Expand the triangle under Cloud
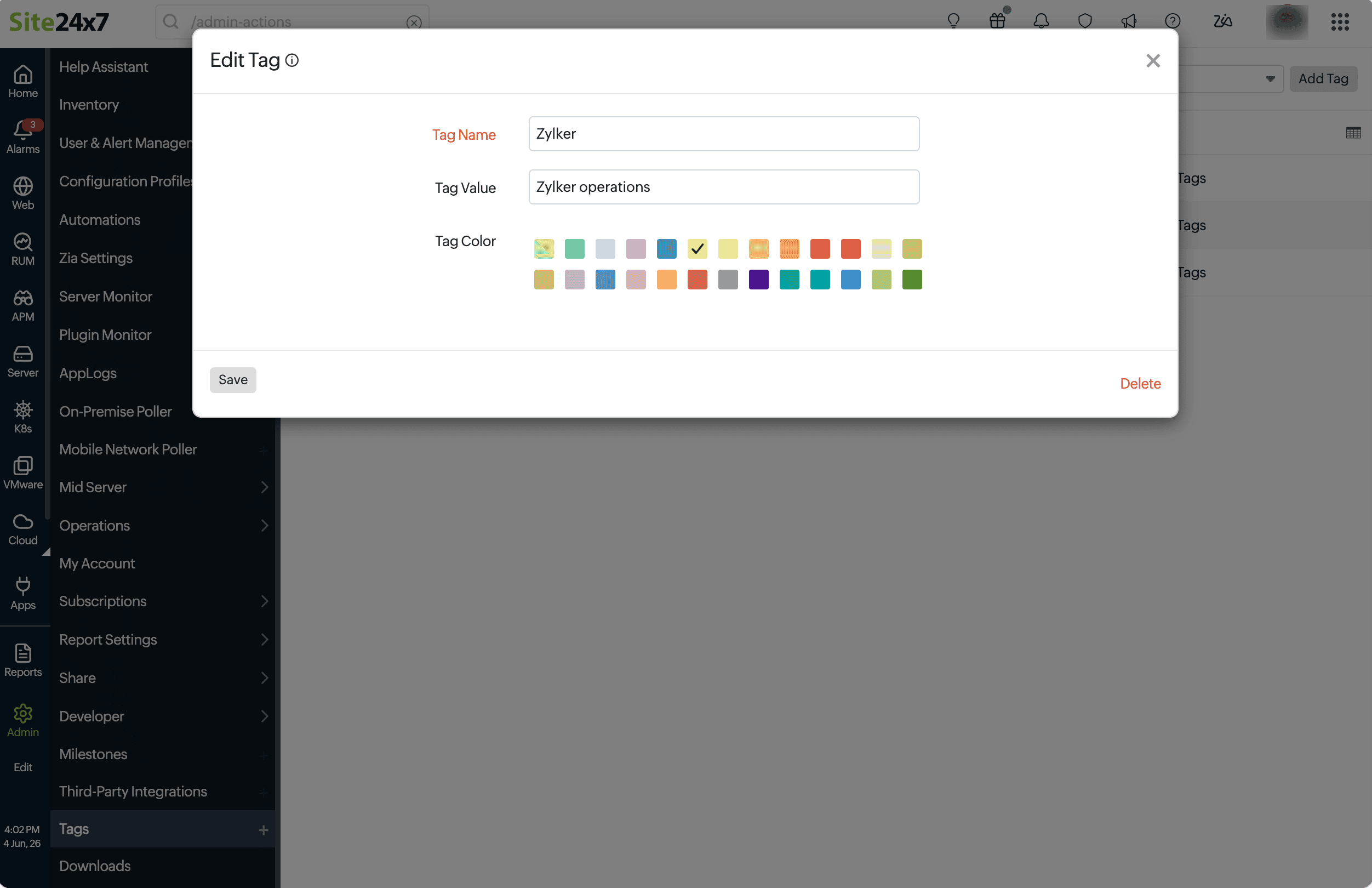Image resolution: width=1372 pixels, height=888 pixels. tap(46, 552)
